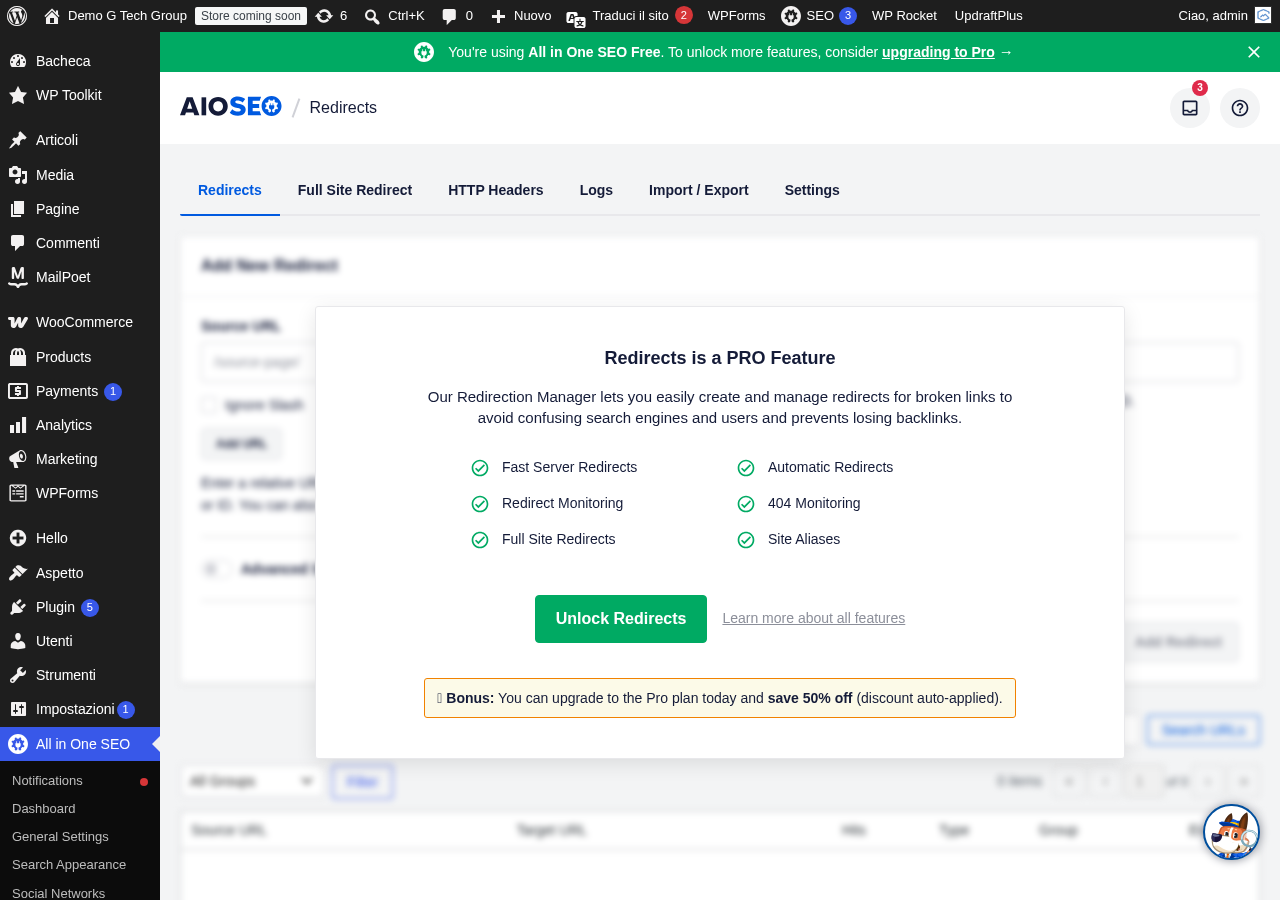Screen dimensions: 1280x900
Task: Open MailPoet in sidebar
Action: 80,277
